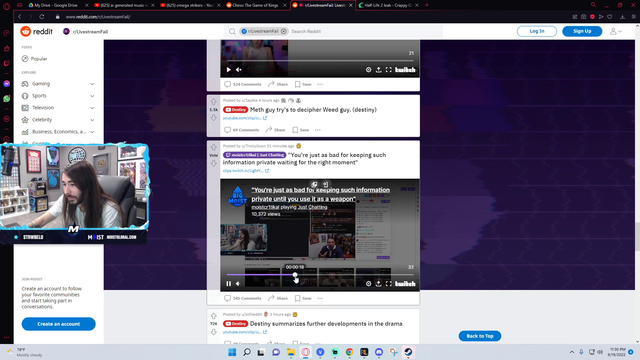The width and height of the screenshot is (640, 360).
Task: Open more options on Meth guy post
Action: [318, 130]
